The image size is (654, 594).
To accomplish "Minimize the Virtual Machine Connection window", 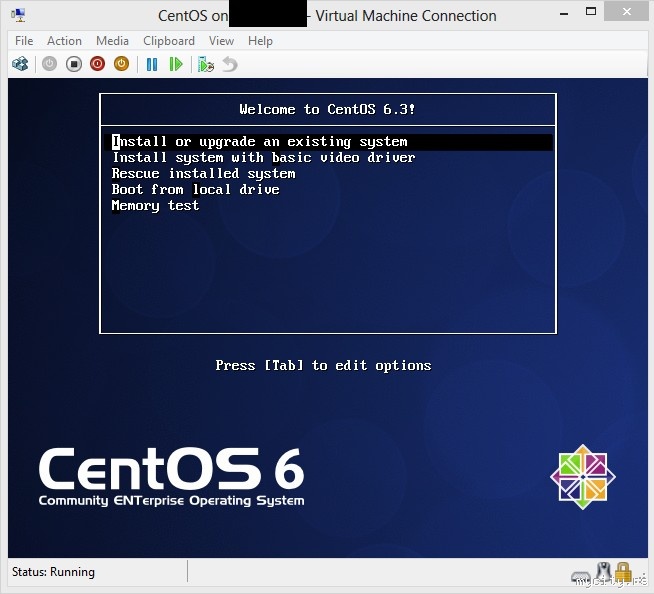I will [564, 14].
